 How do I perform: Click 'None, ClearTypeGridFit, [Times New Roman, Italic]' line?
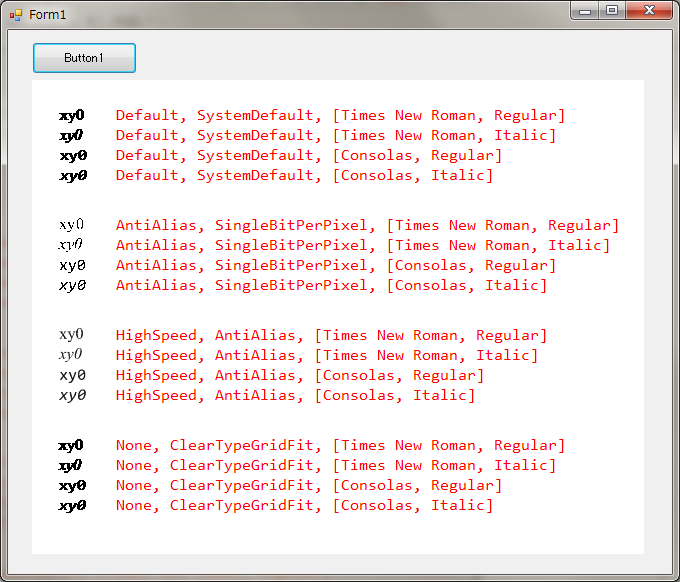pyautogui.click(x=336, y=465)
